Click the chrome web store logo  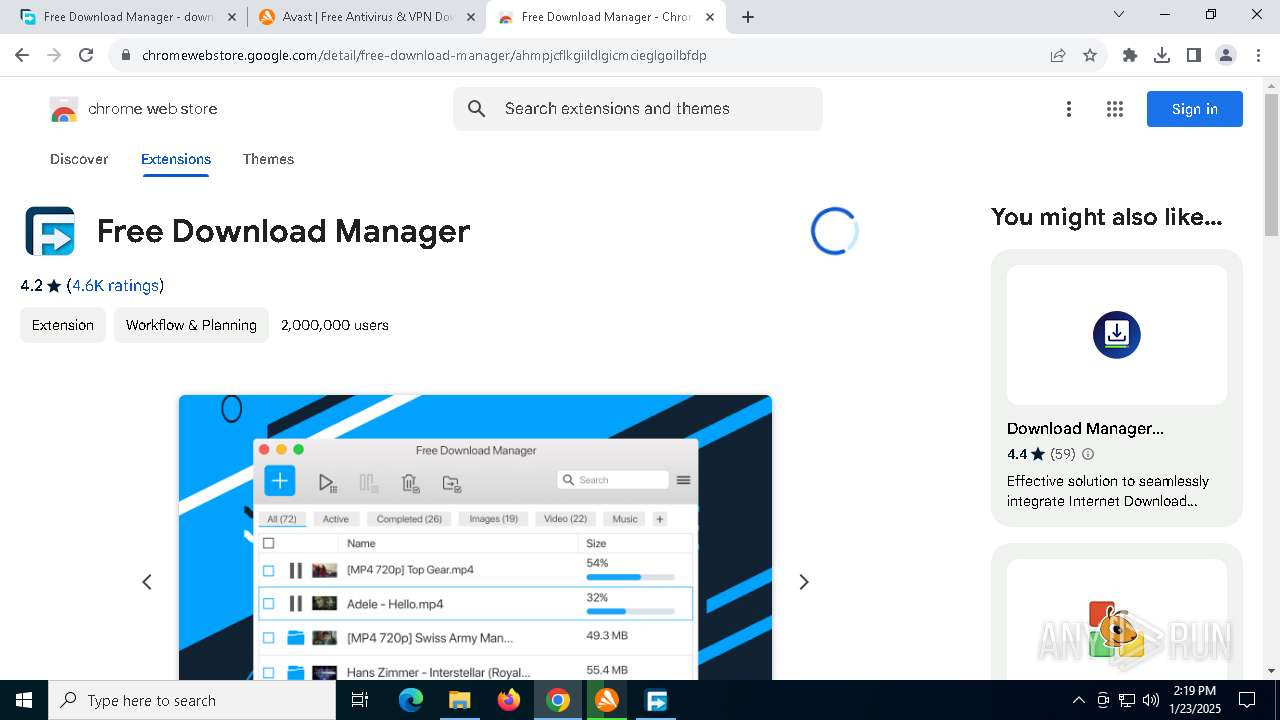coord(134,109)
